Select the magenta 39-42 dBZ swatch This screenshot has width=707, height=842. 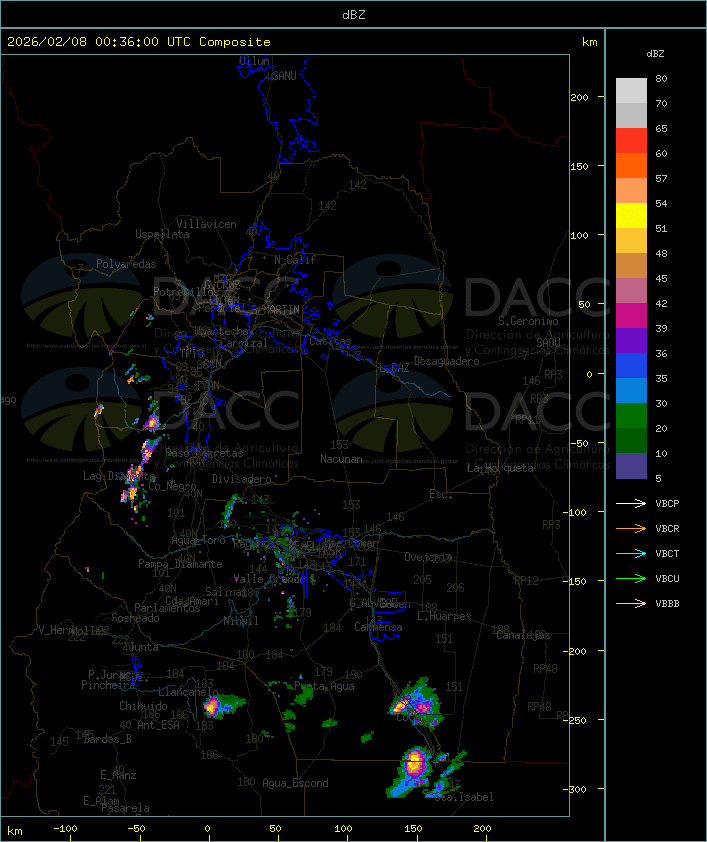631,316
